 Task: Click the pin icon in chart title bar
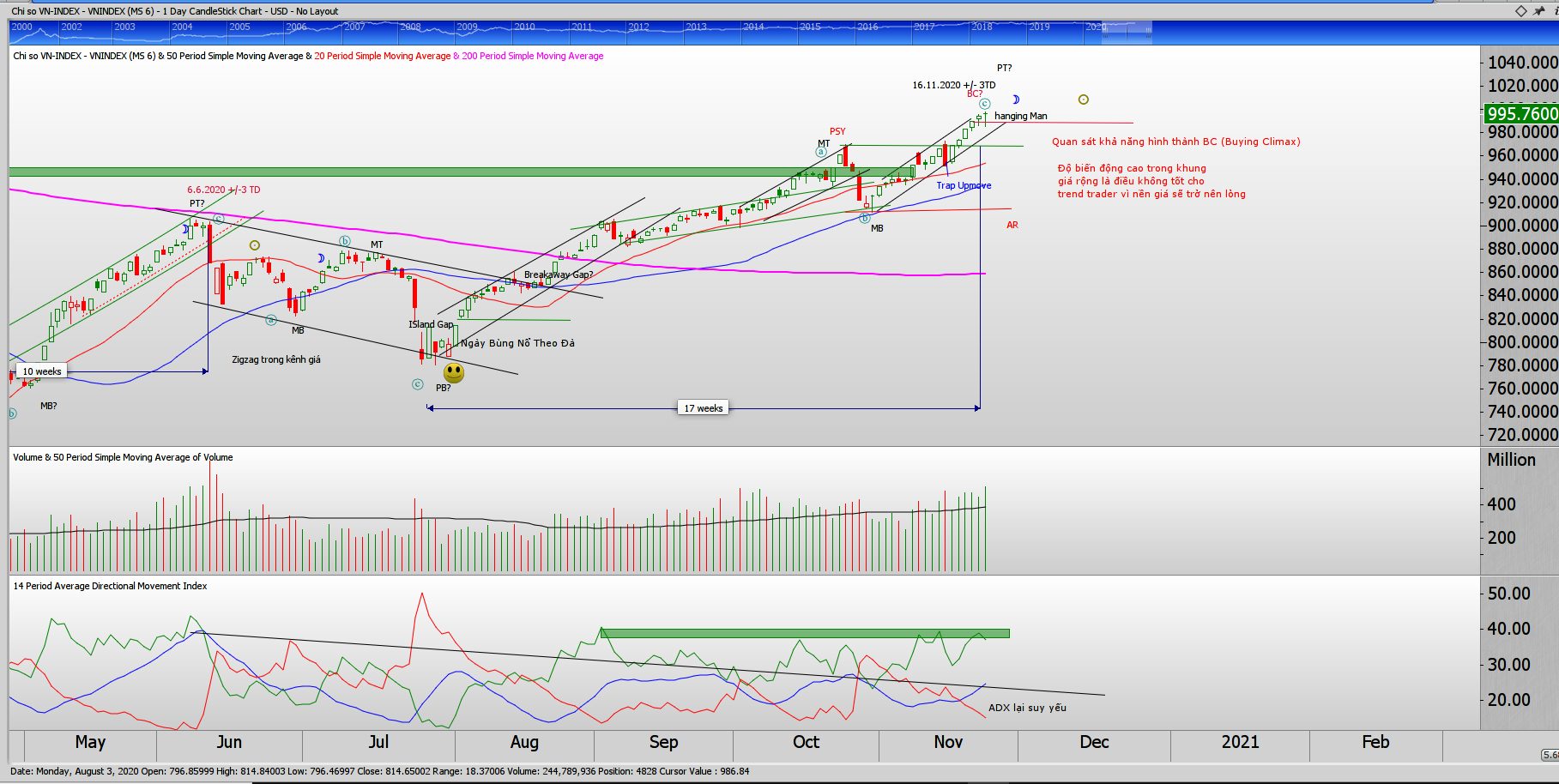coord(1538,11)
